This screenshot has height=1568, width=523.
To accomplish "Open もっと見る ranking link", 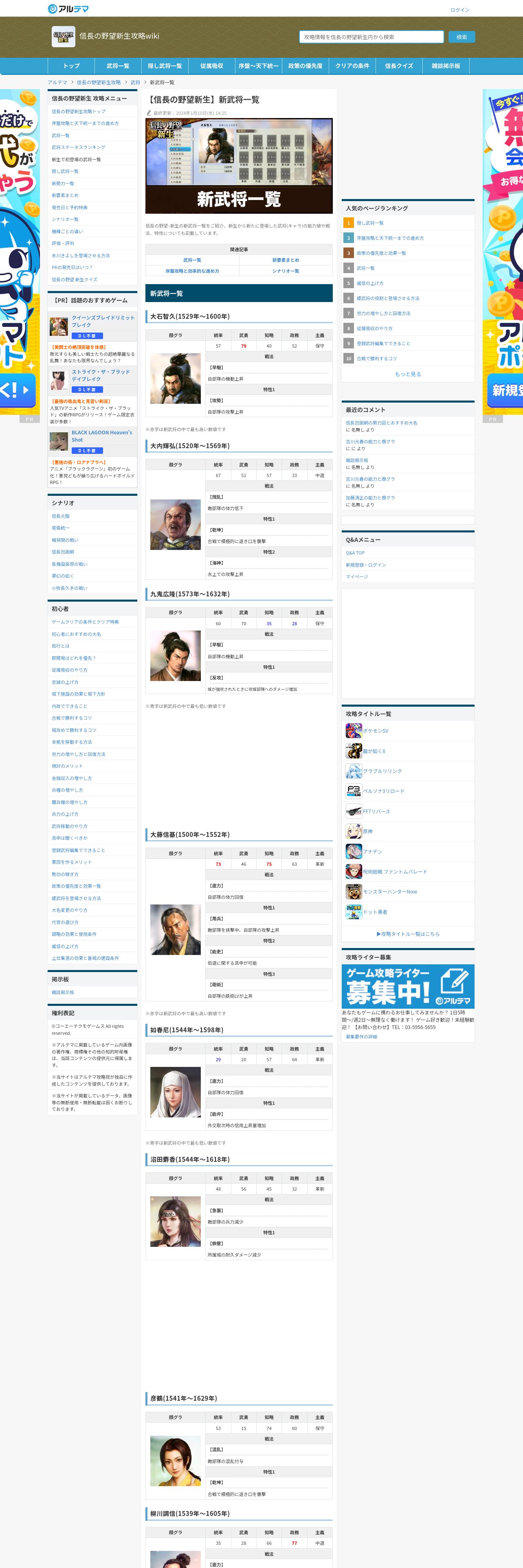I will [408, 374].
